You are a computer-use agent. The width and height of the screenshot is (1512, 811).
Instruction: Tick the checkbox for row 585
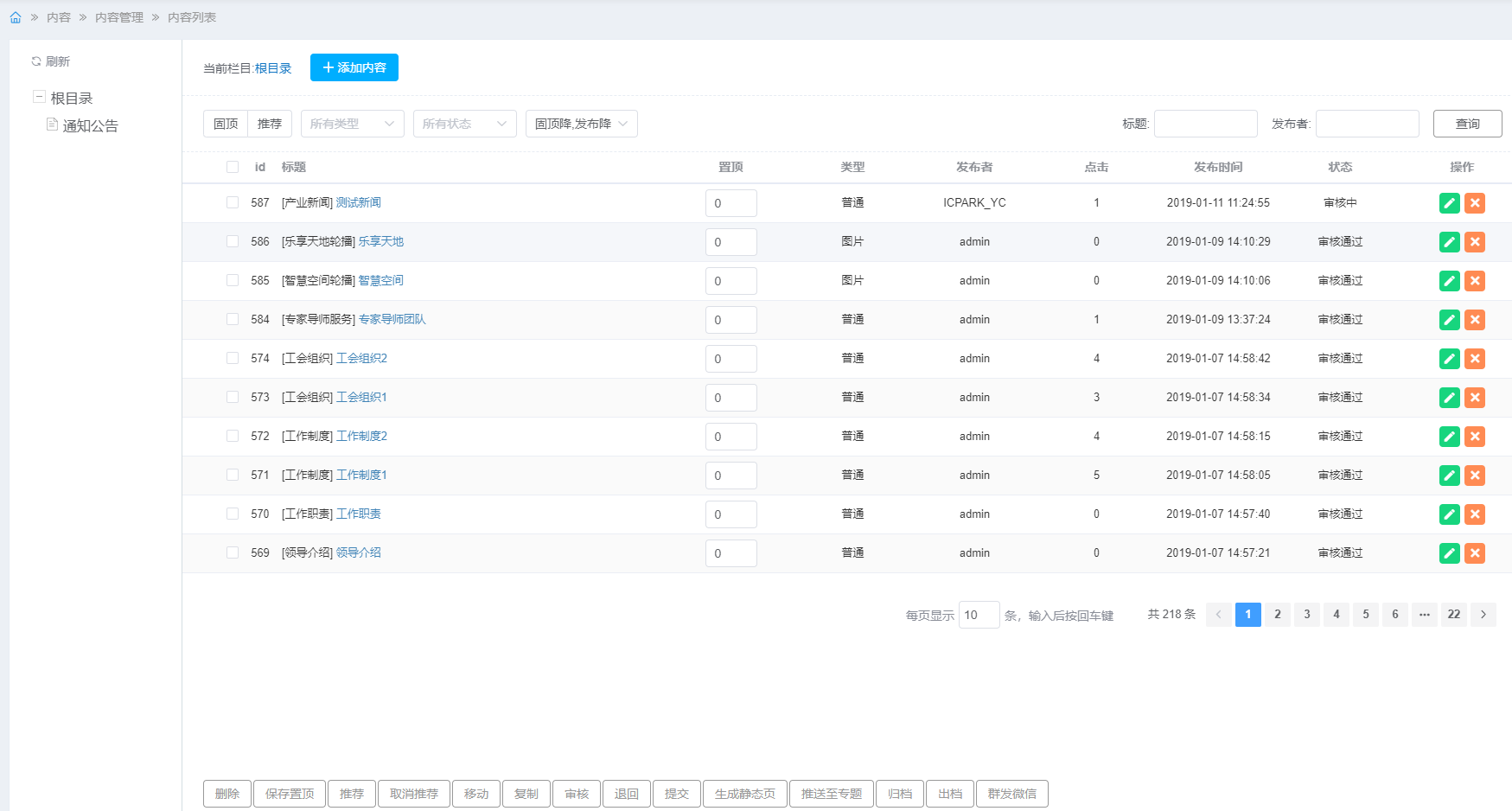coord(233,280)
